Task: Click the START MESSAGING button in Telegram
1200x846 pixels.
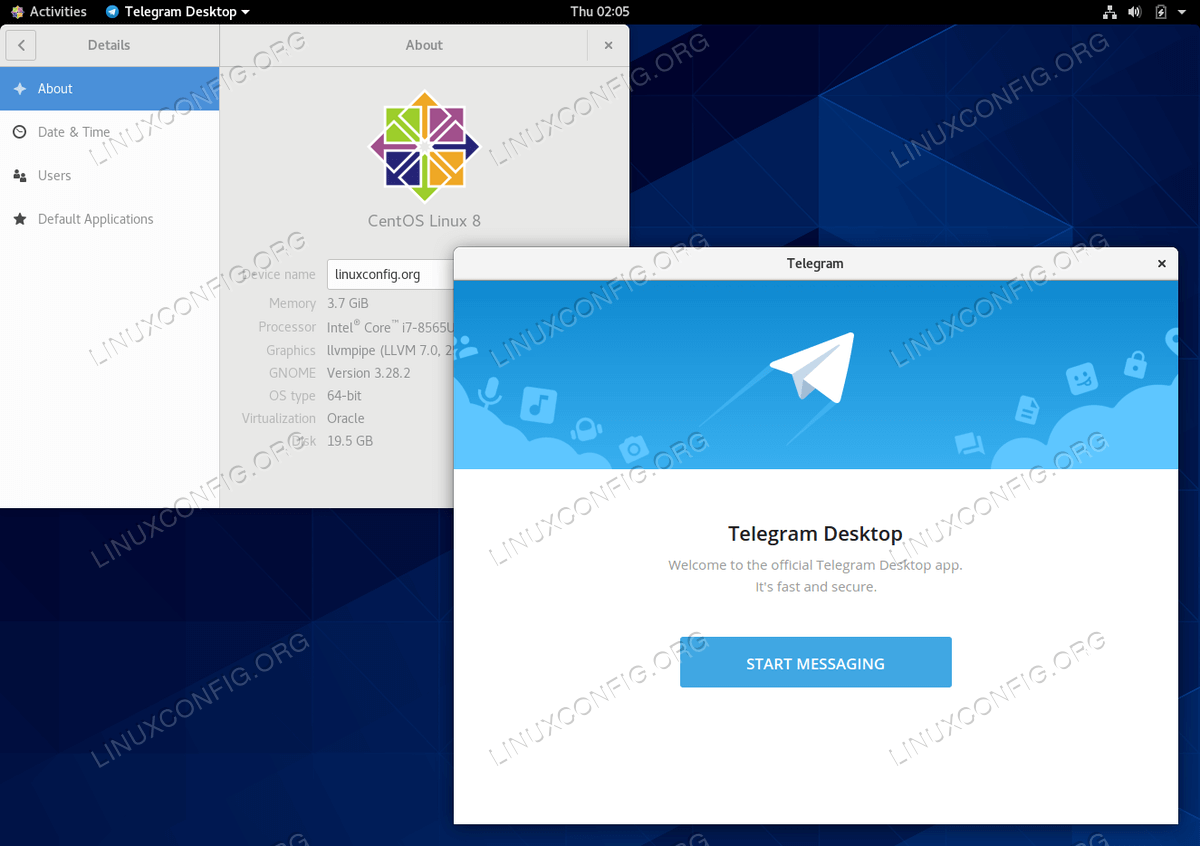Action: [816, 662]
